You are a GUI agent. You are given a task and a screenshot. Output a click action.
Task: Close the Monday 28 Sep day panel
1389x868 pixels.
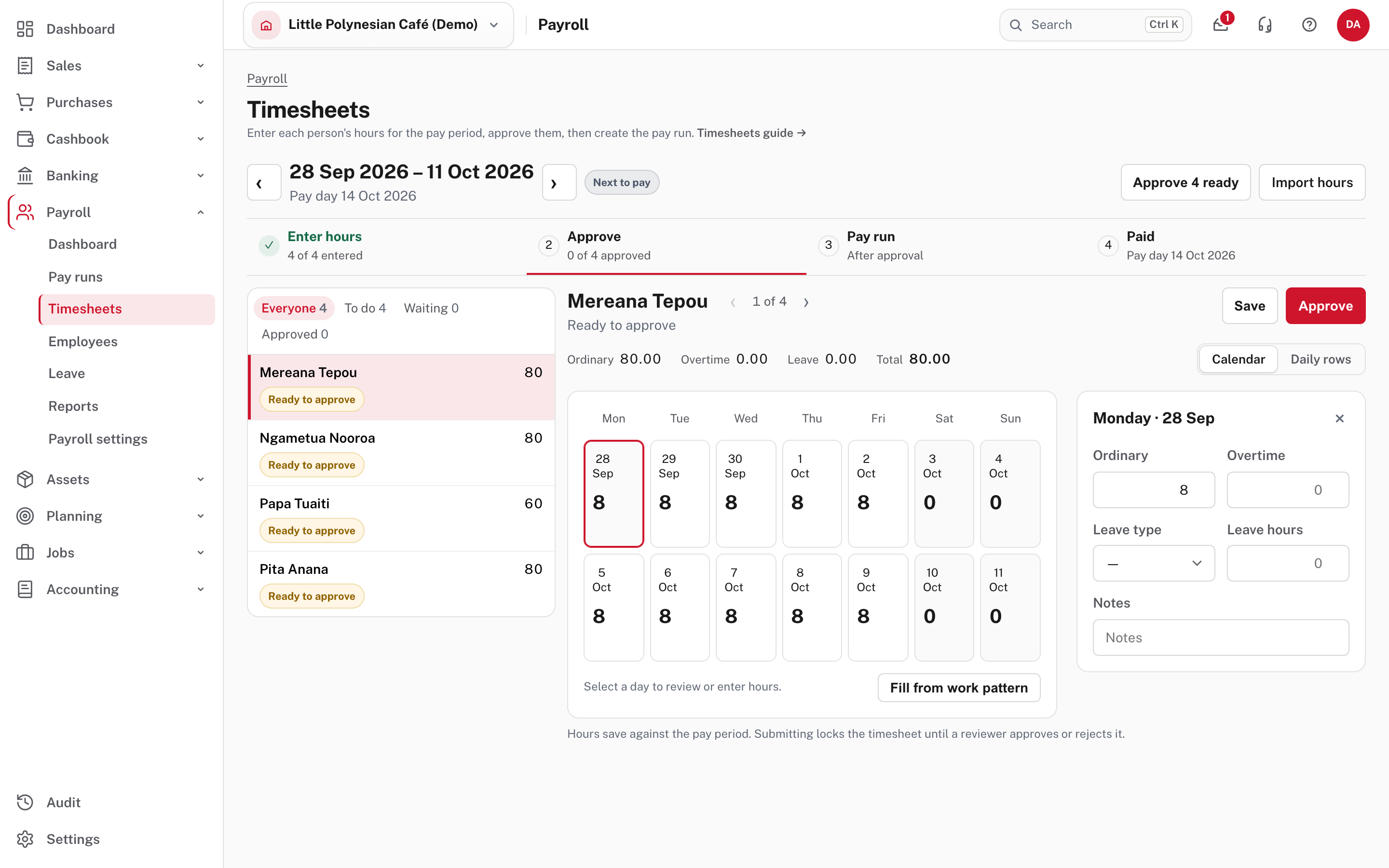coord(1340,419)
